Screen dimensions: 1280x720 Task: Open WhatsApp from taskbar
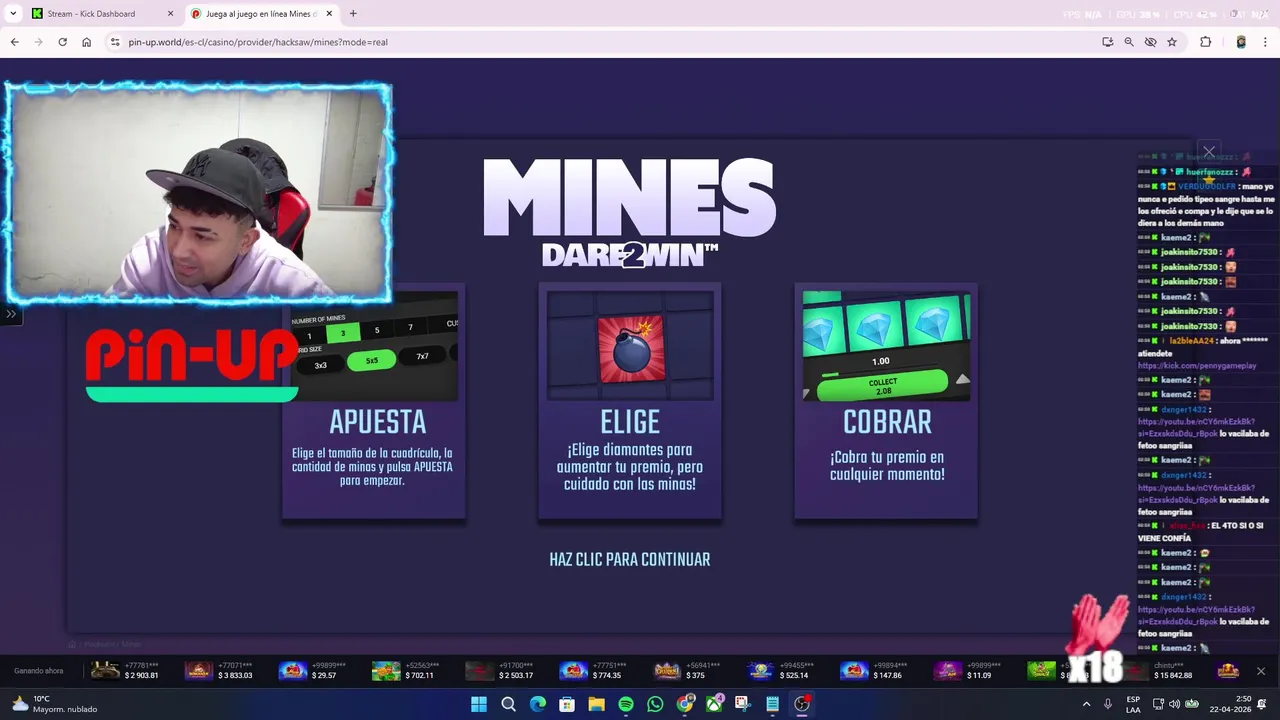tap(655, 704)
